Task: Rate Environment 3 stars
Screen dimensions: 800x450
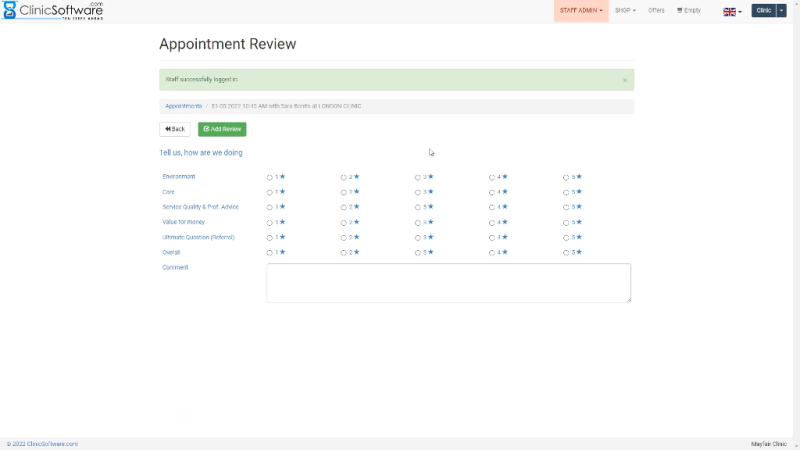Action: (x=418, y=178)
